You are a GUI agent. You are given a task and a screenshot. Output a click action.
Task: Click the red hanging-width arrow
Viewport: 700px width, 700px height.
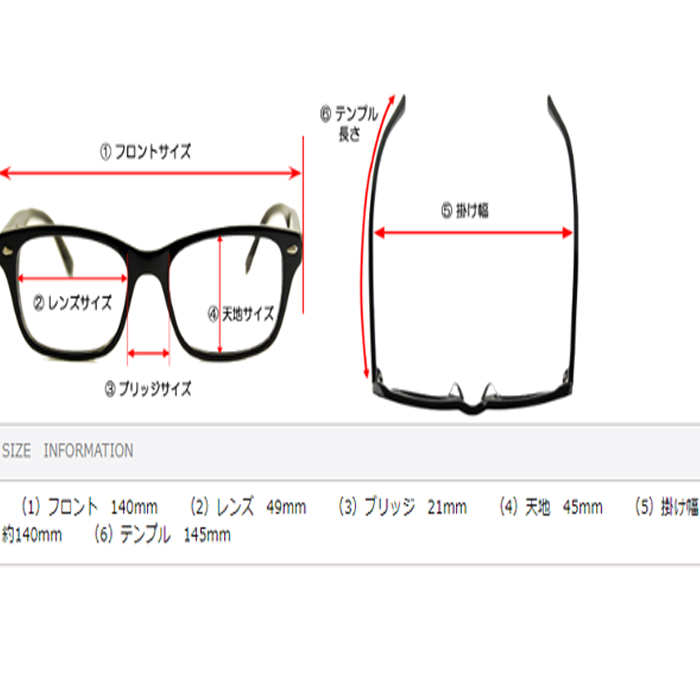pyautogui.click(x=473, y=233)
